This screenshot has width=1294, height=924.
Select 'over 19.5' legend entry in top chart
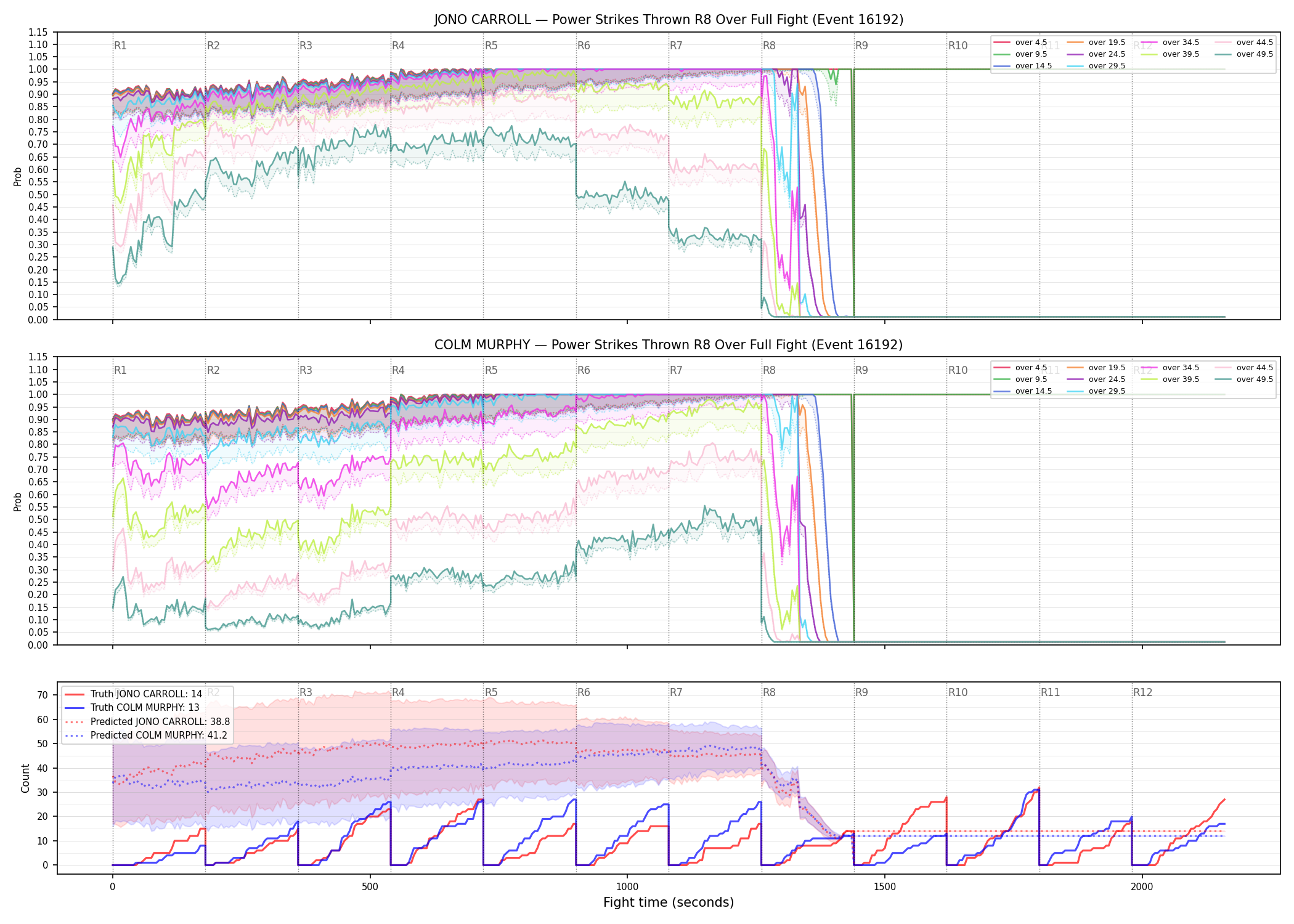(x=1096, y=43)
